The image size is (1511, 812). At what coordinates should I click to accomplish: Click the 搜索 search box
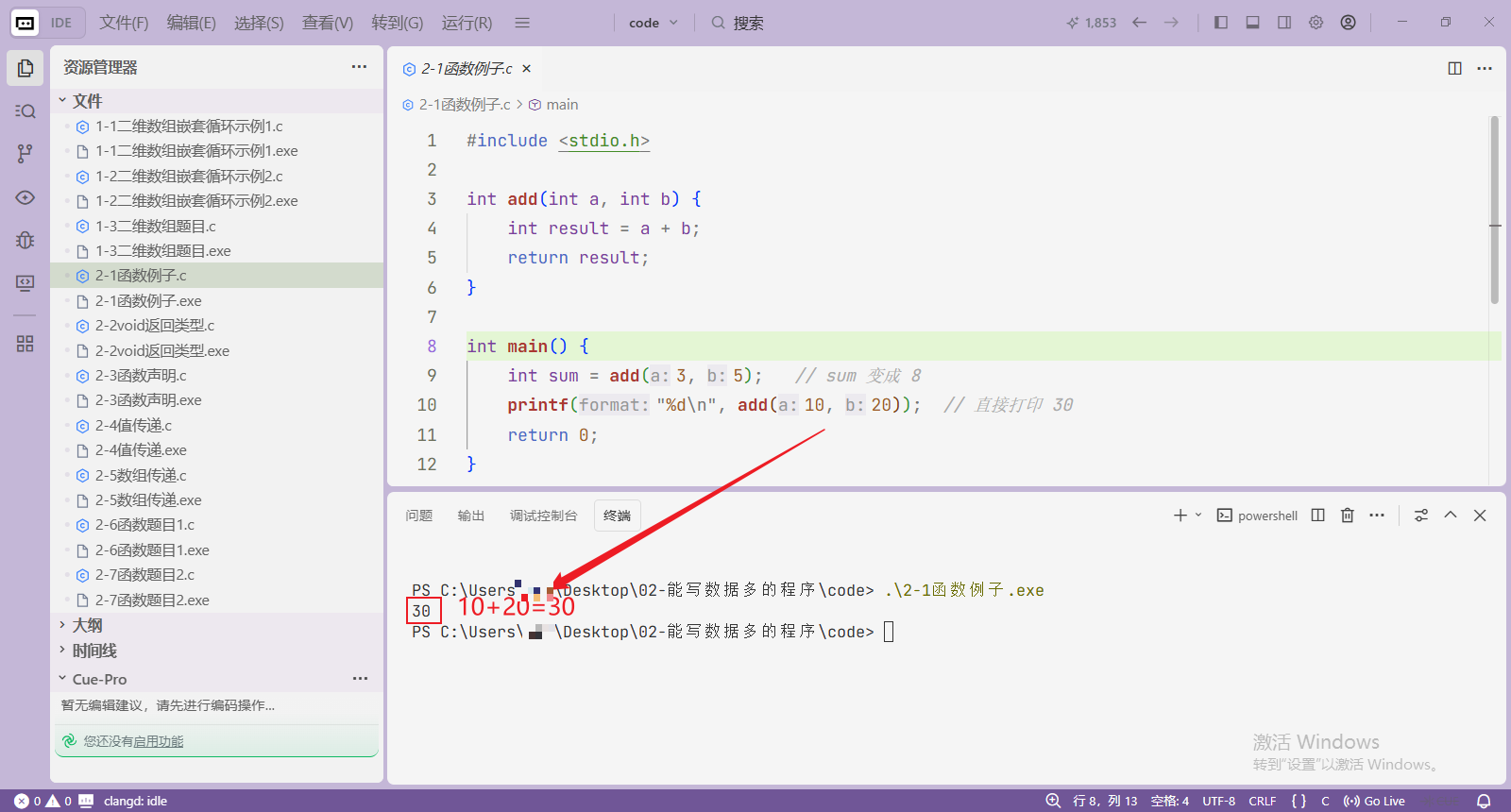738,23
